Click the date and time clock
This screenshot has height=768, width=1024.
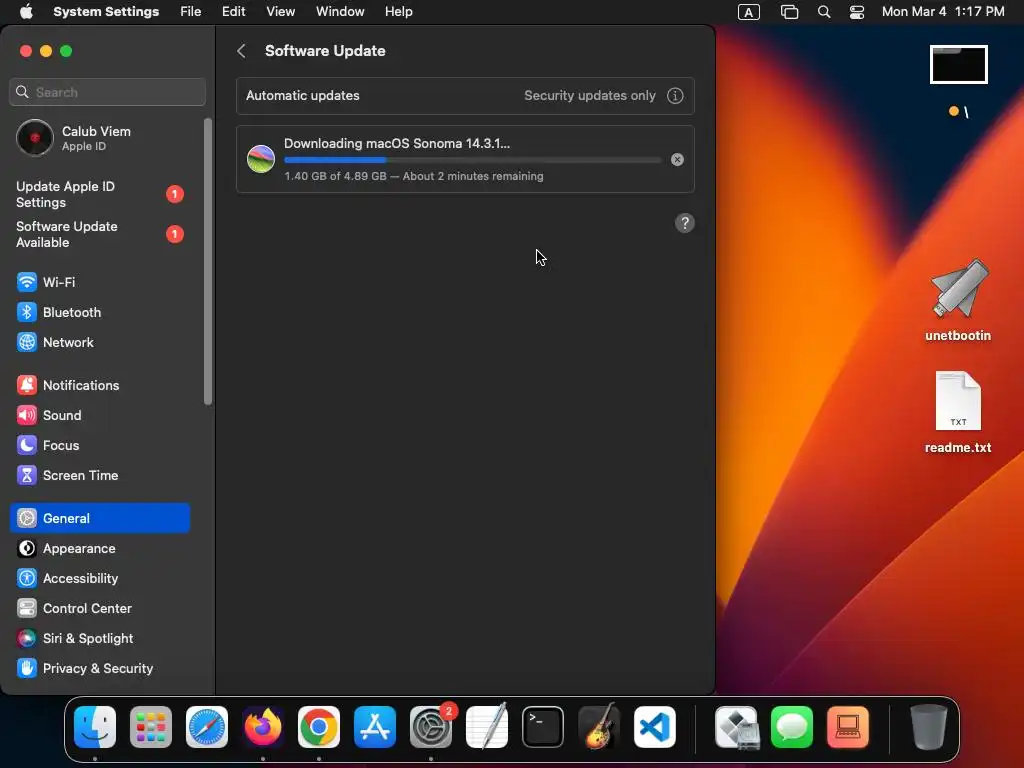point(943,12)
